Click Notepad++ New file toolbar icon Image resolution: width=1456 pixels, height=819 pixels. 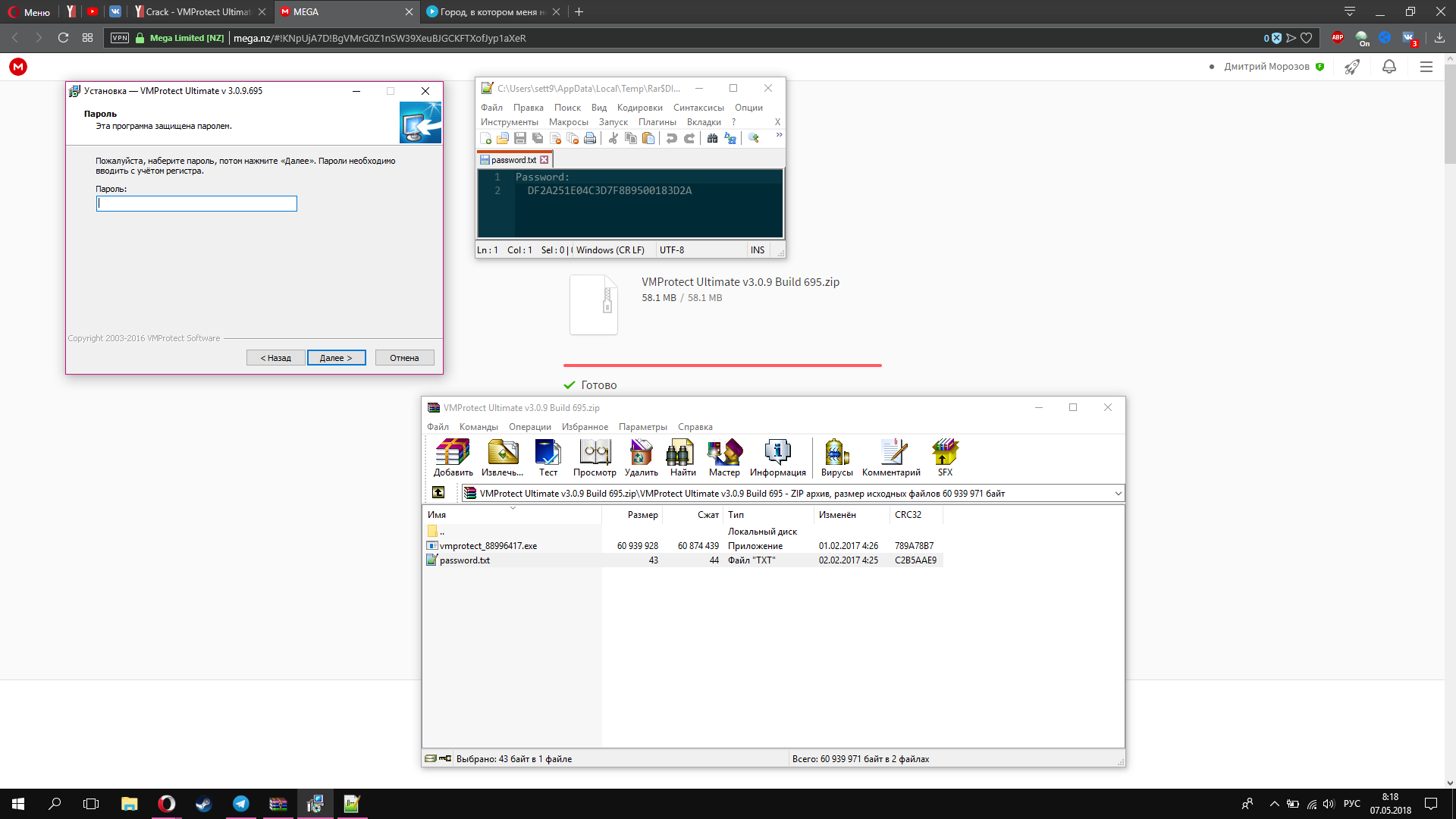point(485,138)
